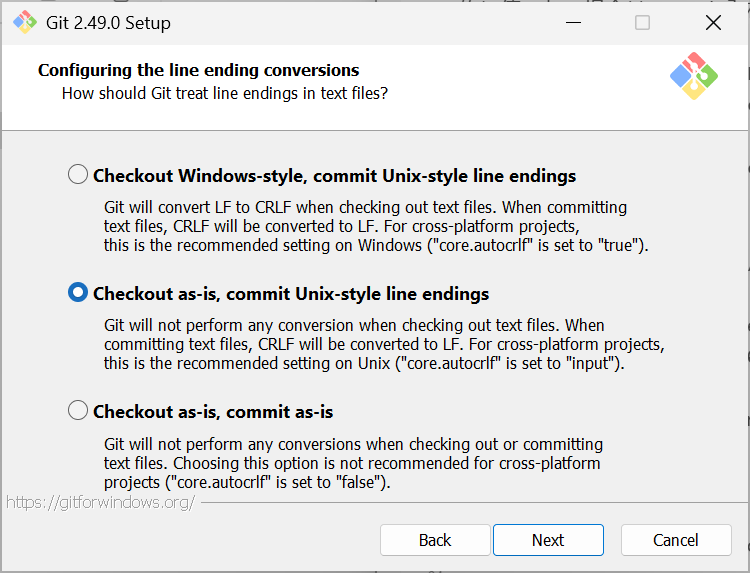Click the description mentioning core.autocrlf set to "true"
The width and height of the screenshot is (750, 573).
click(376, 226)
